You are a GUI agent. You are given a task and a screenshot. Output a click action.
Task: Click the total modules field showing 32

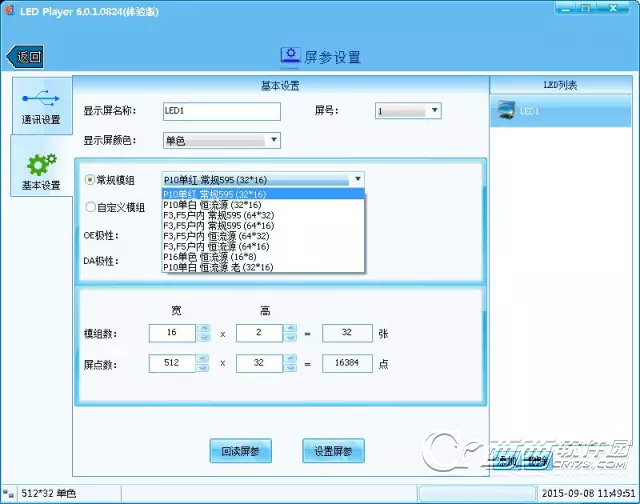pos(347,333)
